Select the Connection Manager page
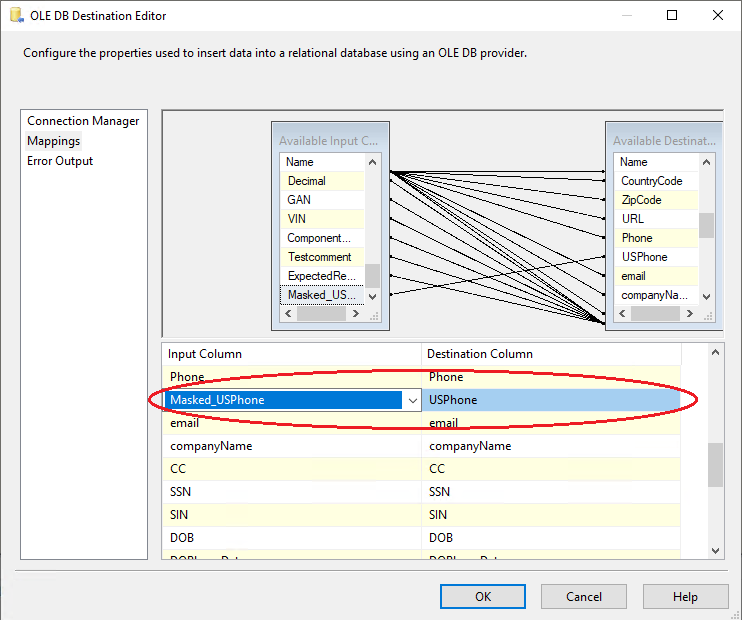Image resolution: width=742 pixels, height=620 pixels. (83, 121)
